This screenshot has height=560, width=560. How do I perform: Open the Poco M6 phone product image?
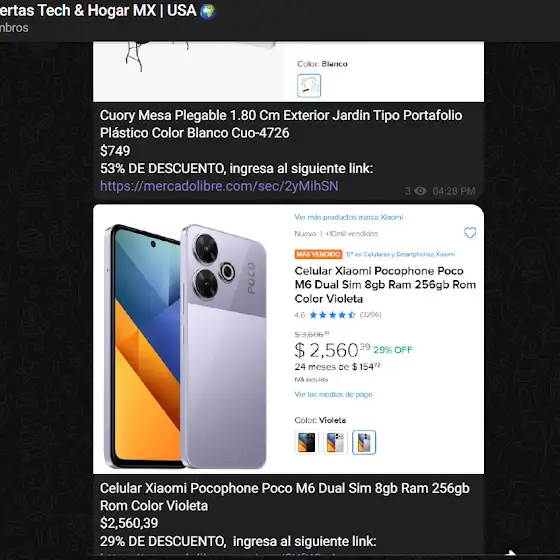point(186,346)
